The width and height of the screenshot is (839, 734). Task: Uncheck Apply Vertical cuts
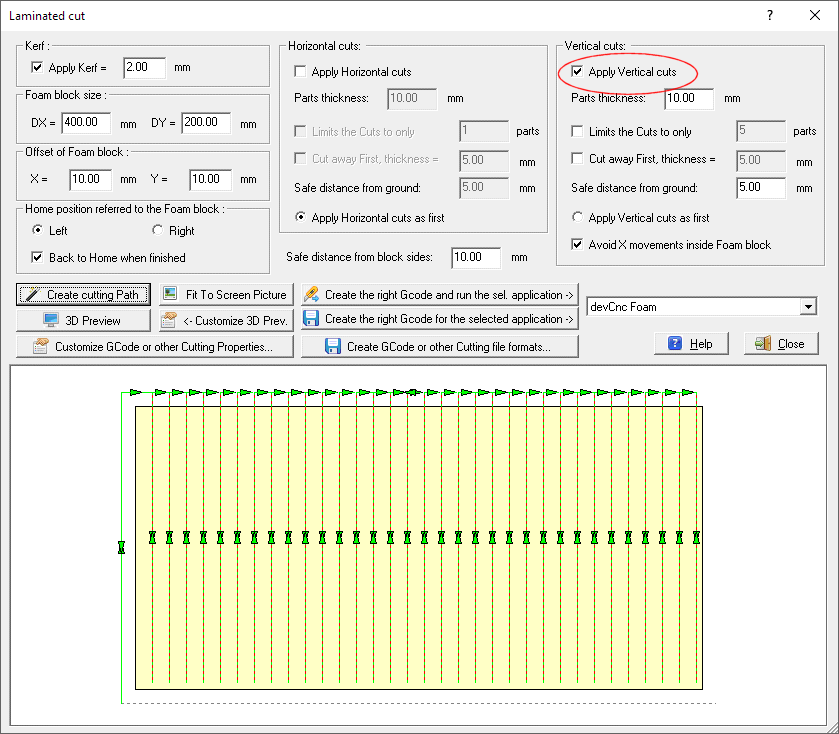pos(577,72)
